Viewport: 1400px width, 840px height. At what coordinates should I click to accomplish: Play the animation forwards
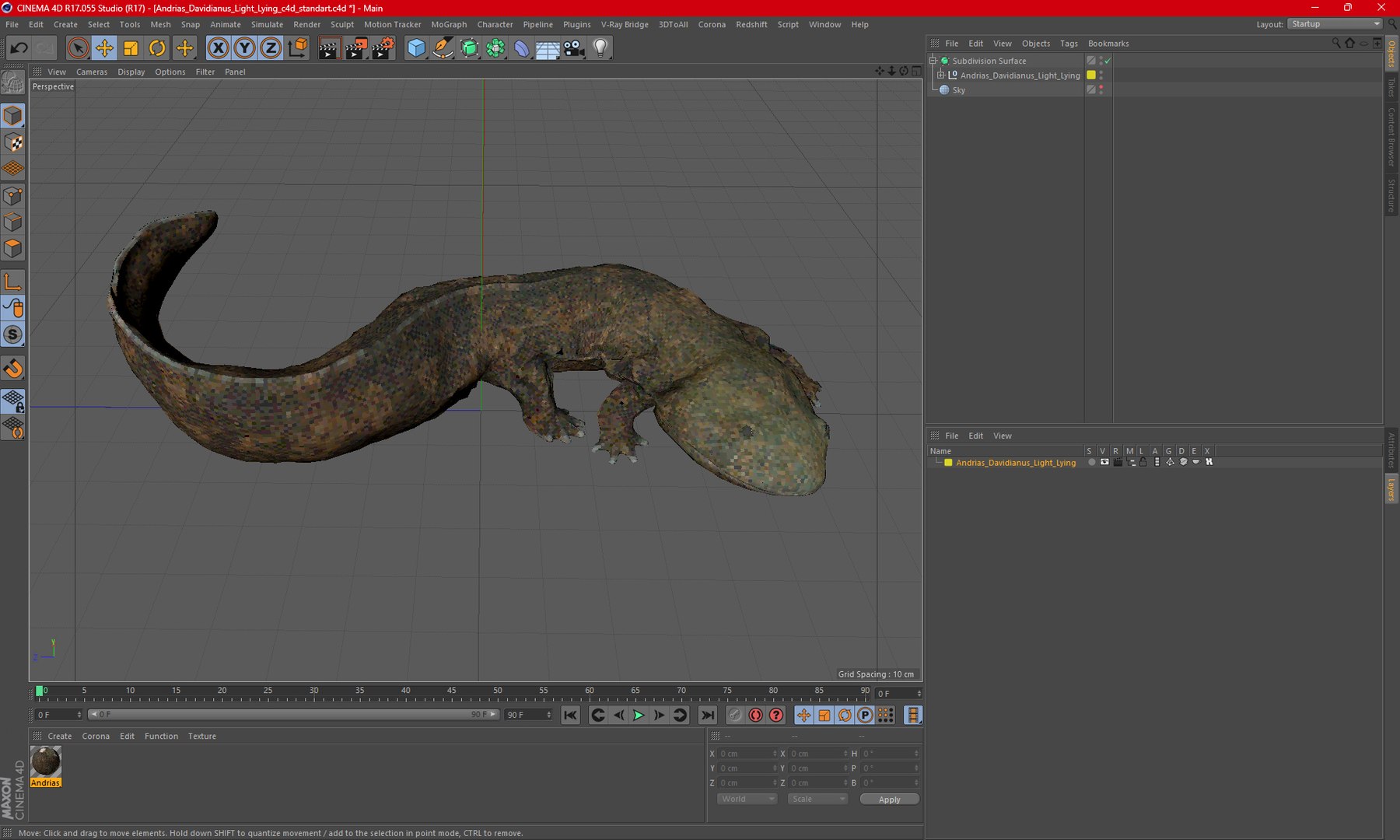click(639, 716)
